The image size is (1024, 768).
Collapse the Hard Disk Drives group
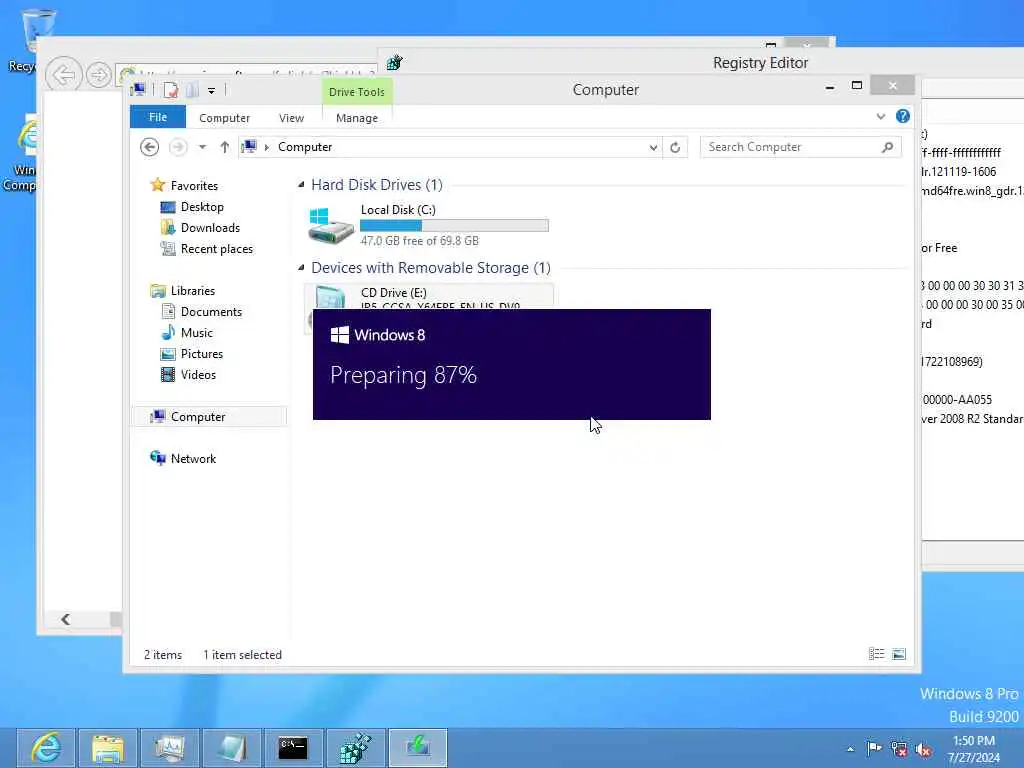tap(301, 185)
